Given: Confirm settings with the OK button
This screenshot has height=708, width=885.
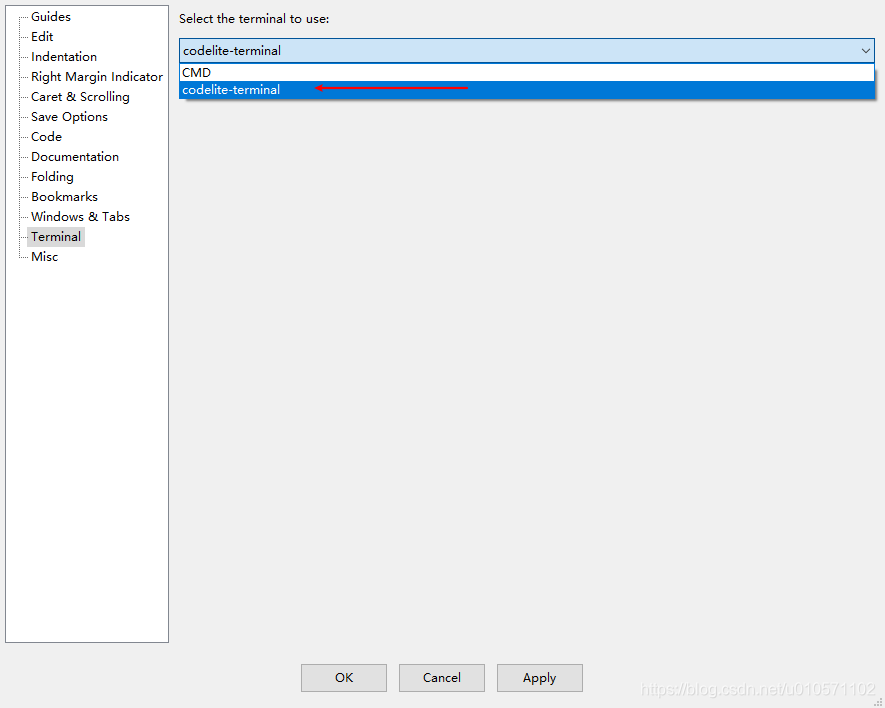Looking at the screenshot, I should pos(343,677).
